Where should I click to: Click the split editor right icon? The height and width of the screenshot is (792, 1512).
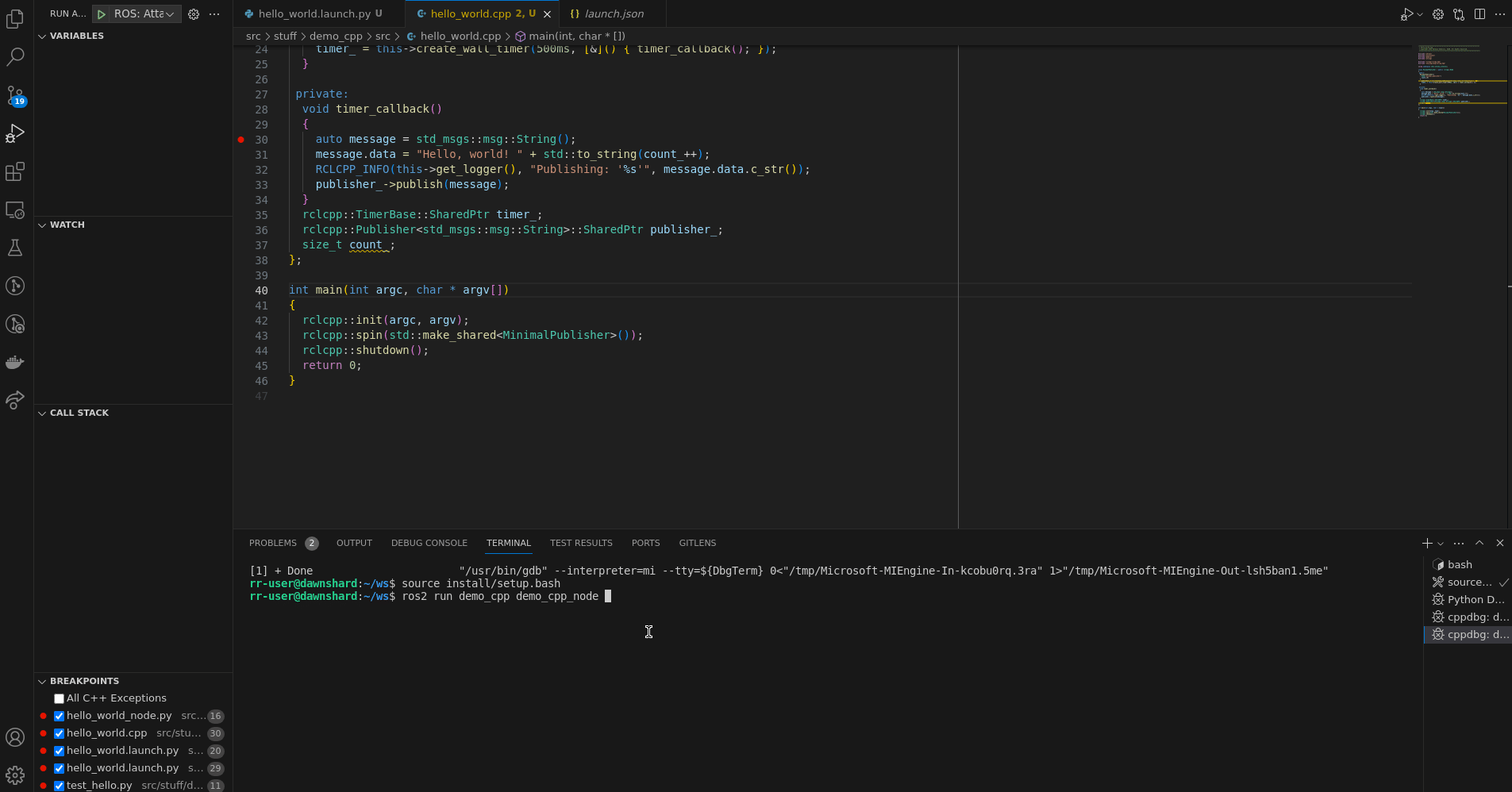(1479, 14)
